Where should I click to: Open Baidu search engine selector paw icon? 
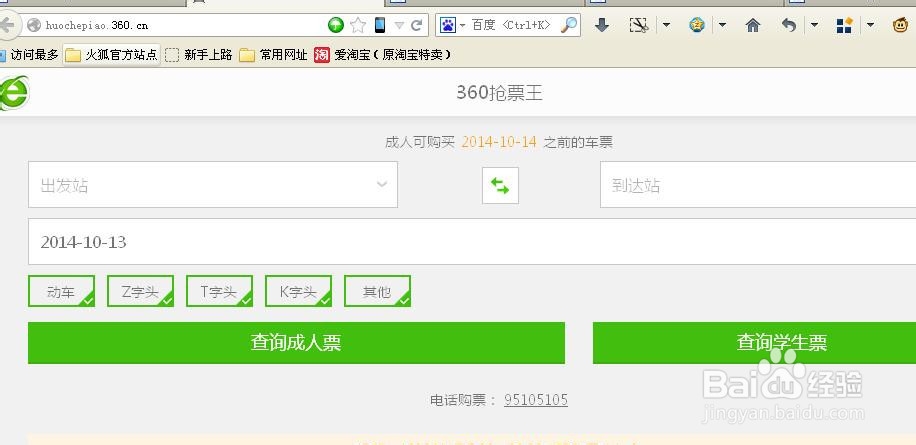tap(448, 25)
